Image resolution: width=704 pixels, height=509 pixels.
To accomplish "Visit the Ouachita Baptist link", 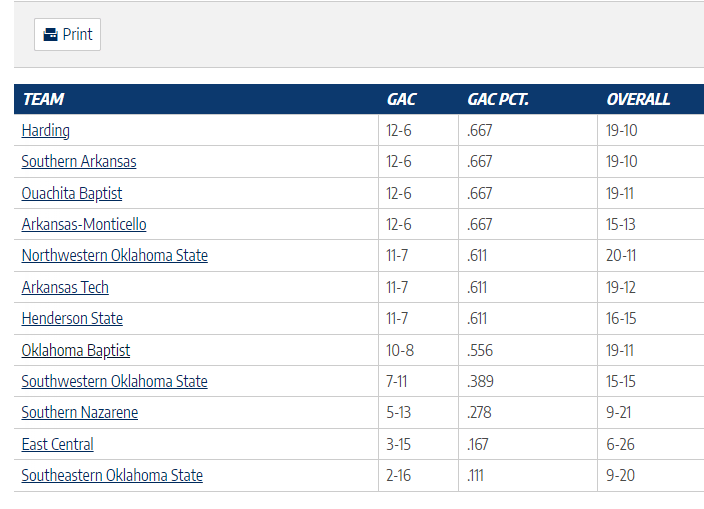I will (72, 193).
